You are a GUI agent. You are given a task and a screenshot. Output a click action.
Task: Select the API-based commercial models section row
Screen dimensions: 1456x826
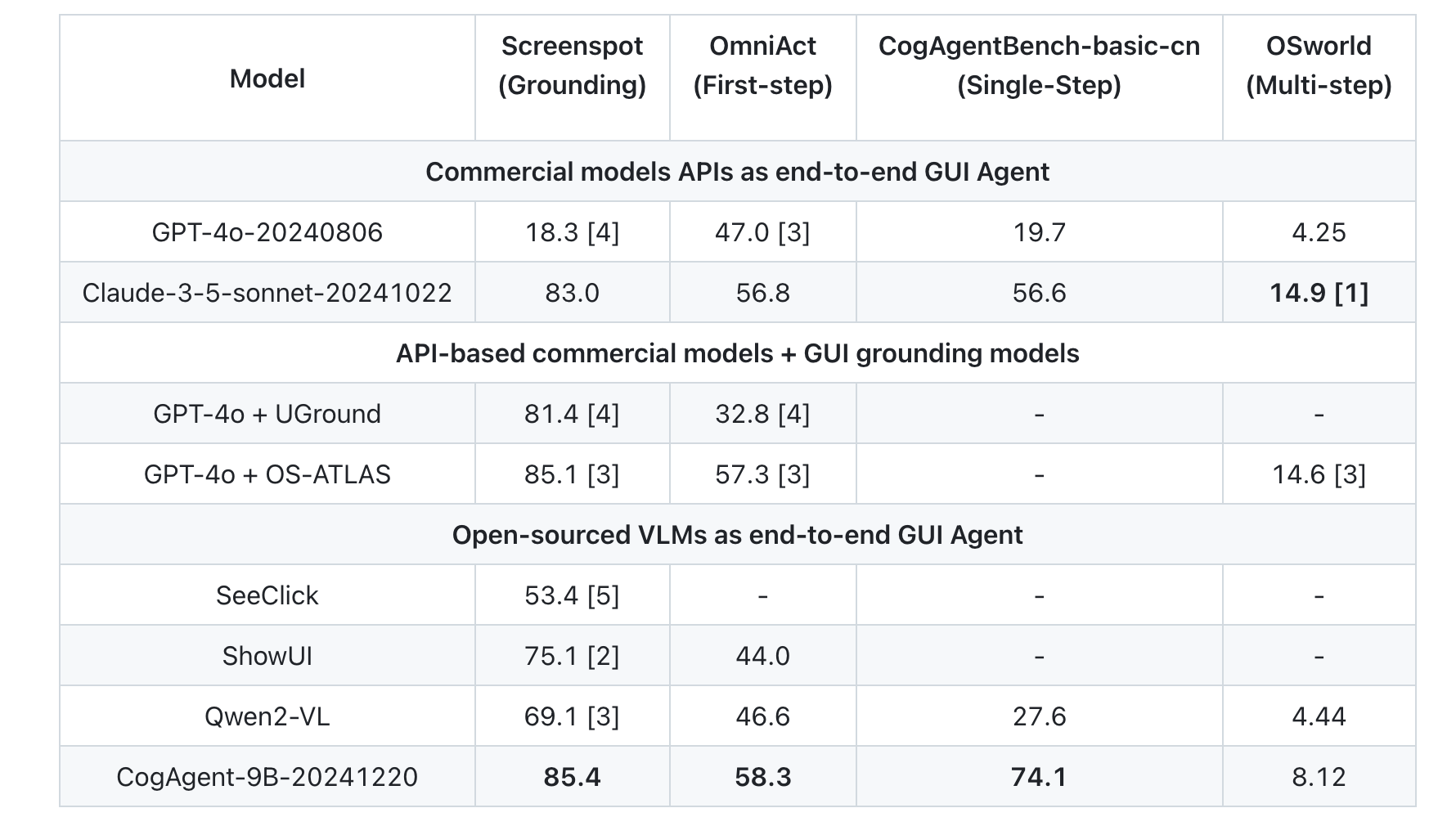(x=737, y=353)
